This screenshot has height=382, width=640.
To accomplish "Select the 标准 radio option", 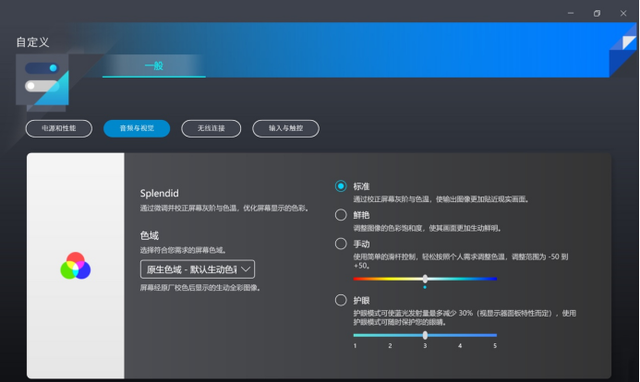I will coord(341,187).
